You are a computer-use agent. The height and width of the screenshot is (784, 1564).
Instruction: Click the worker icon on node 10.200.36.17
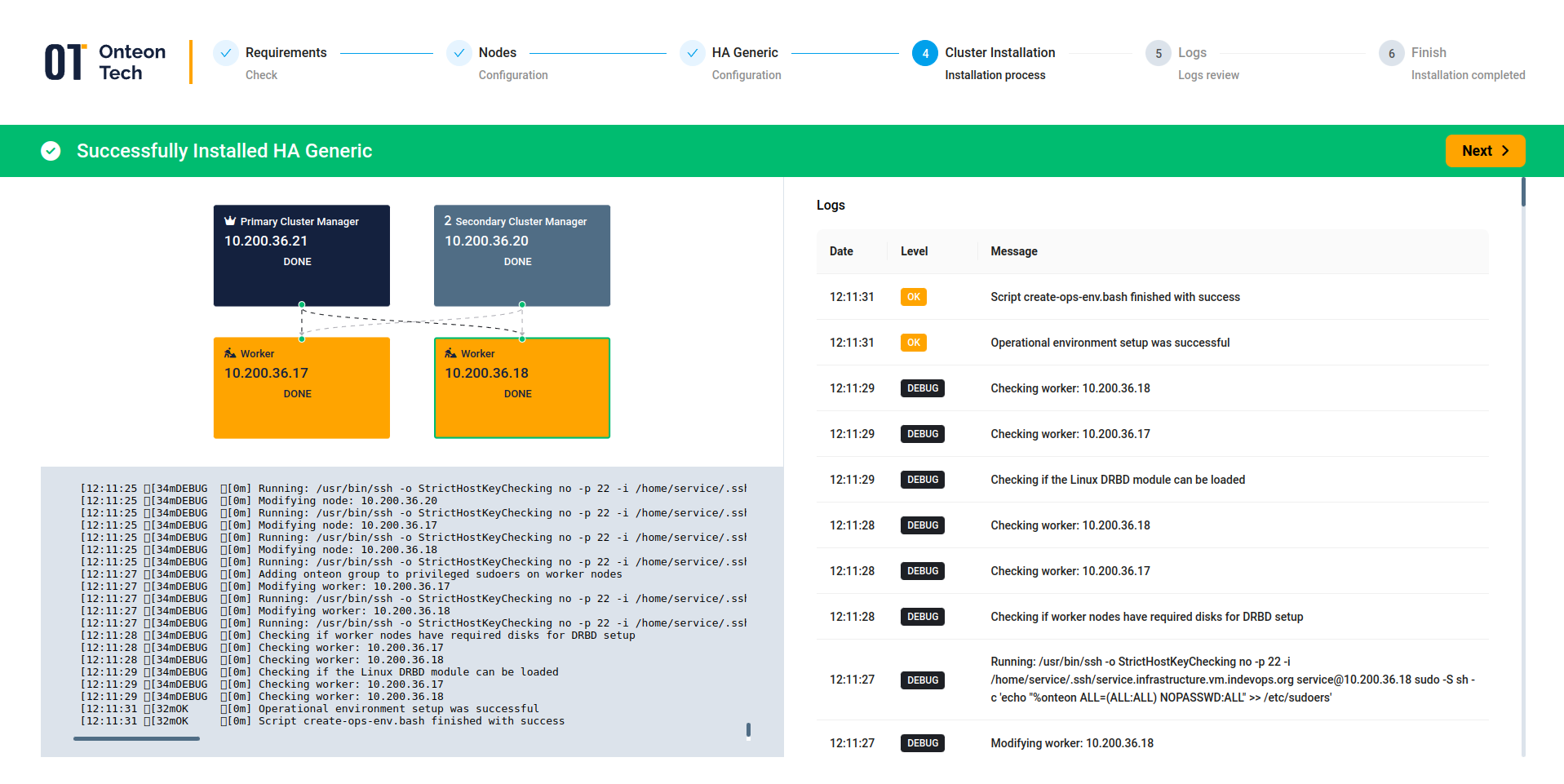(230, 353)
